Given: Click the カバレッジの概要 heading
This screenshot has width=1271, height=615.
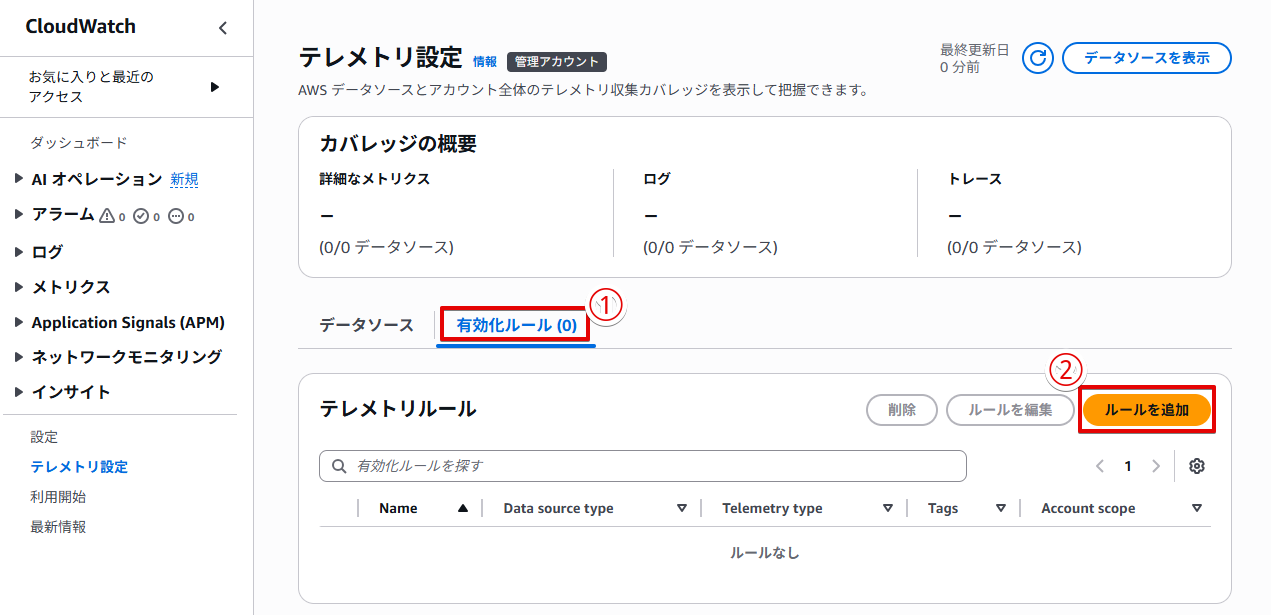Looking at the screenshot, I should [x=398, y=143].
